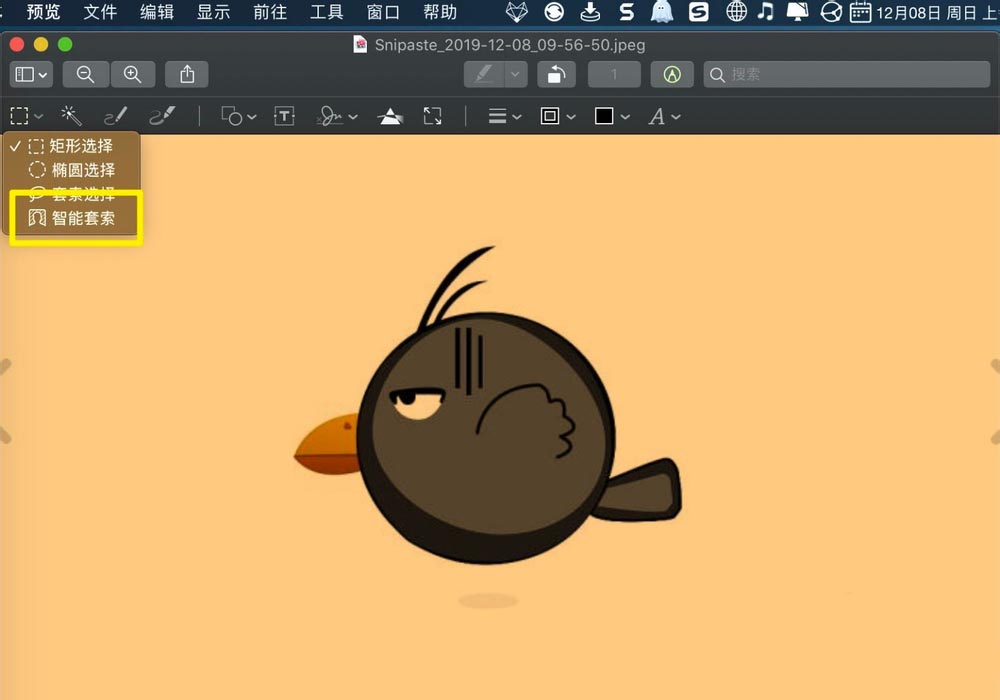Open the selection tools dropdown

coord(26,116)
